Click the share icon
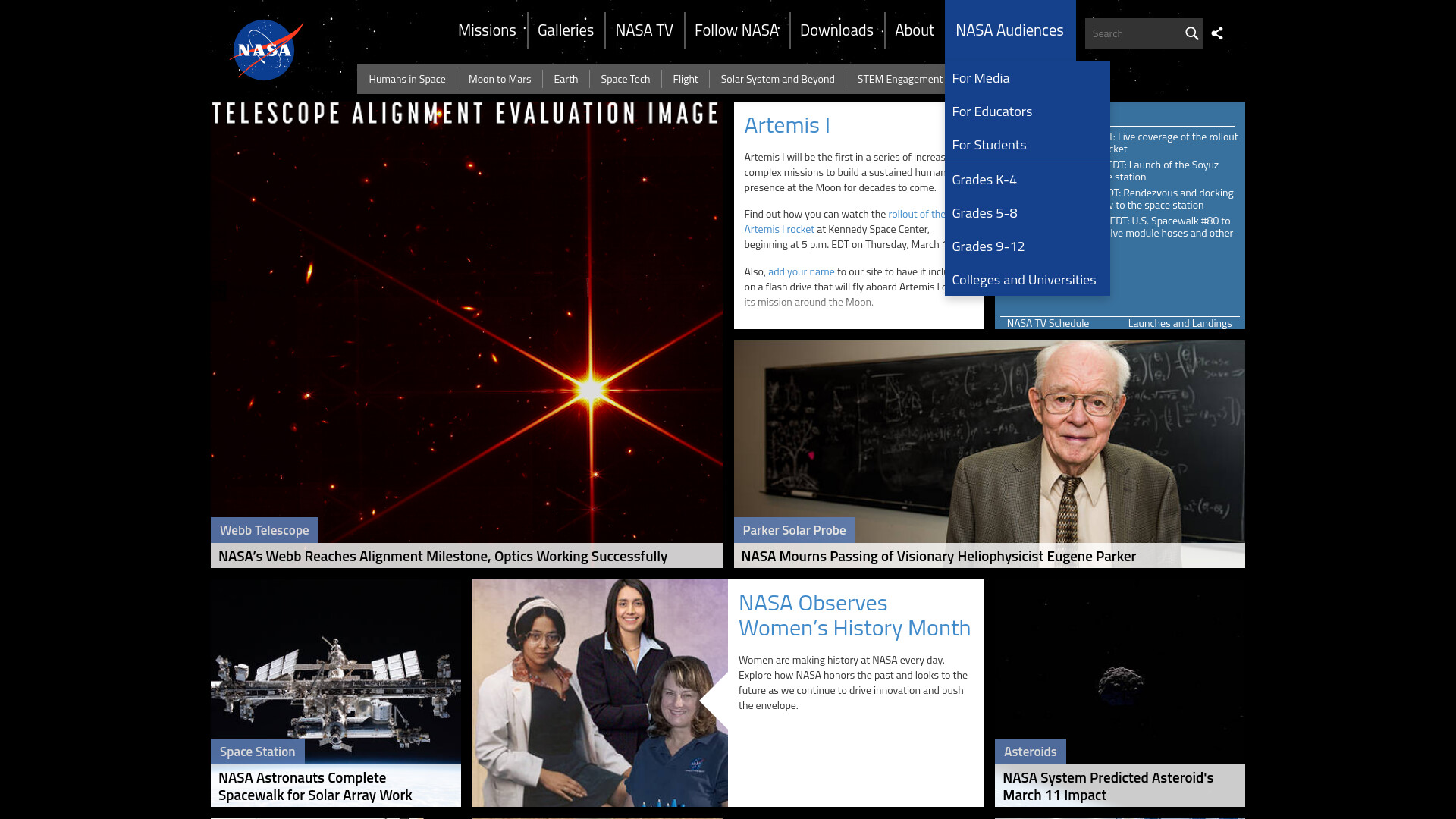 point(1217,33)
